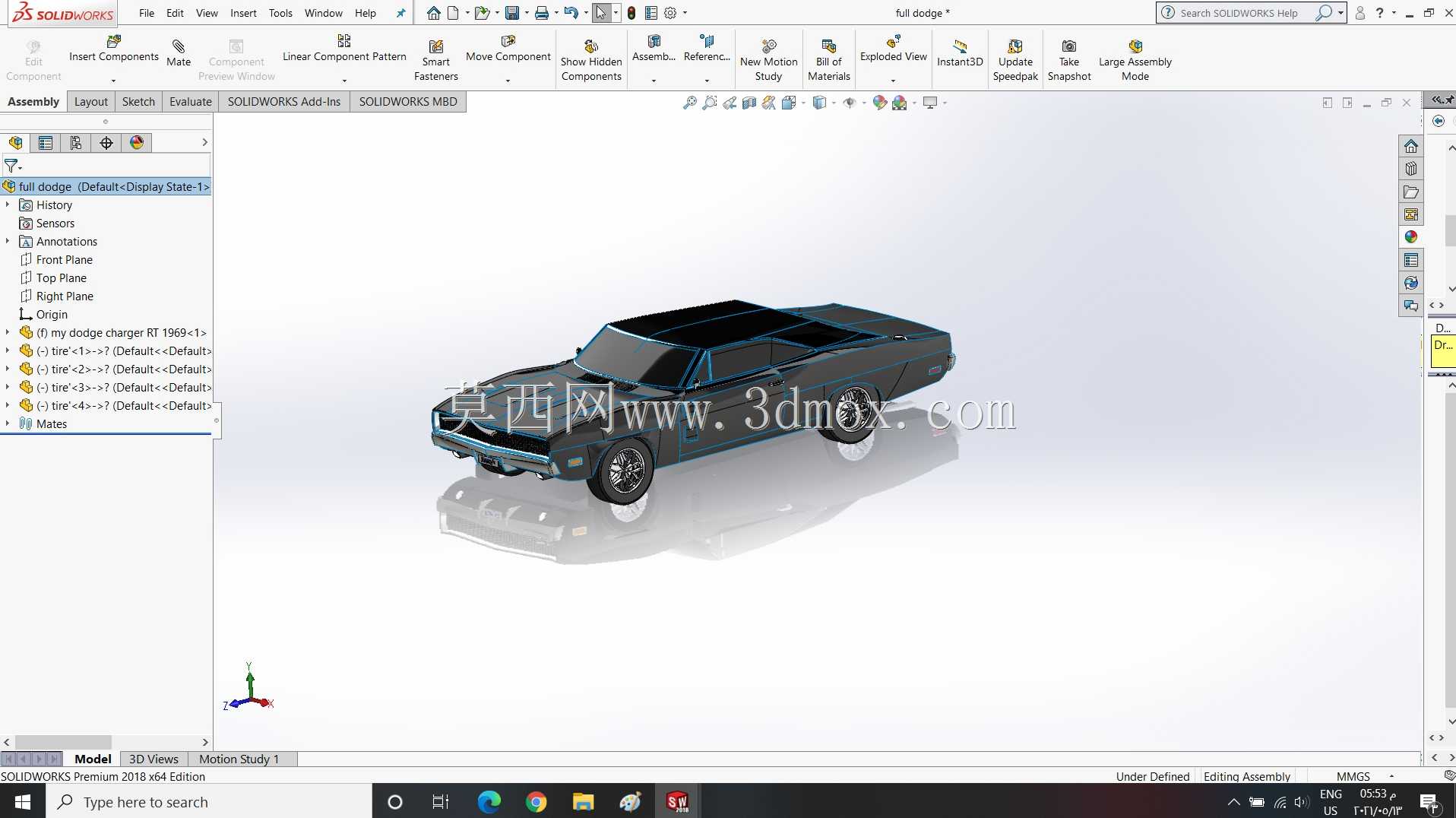
Task: Expand FeatureManager tabs with chevron arrow
Action: (x=204, y=142)
